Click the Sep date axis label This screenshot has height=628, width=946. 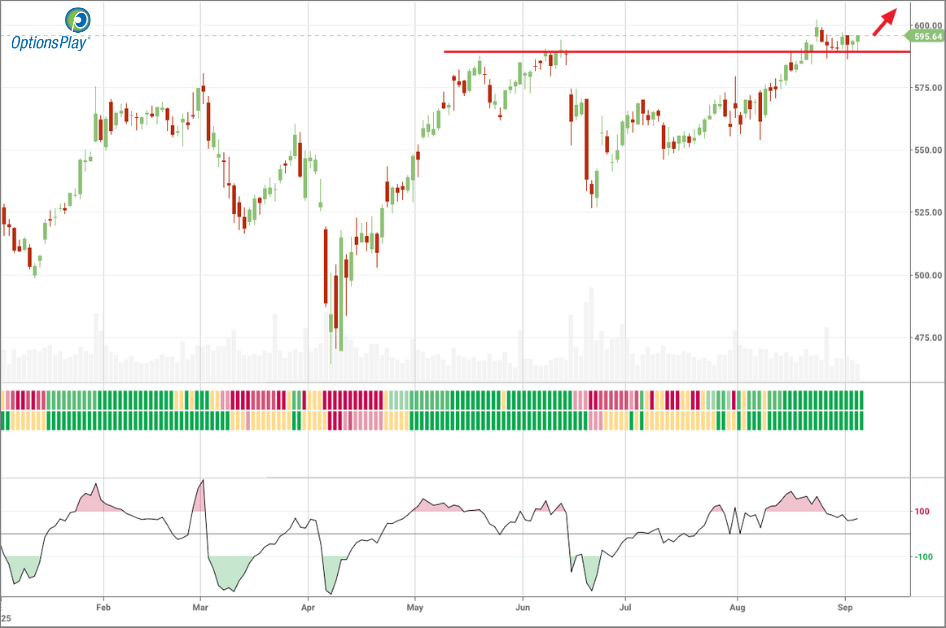[845, 607]
